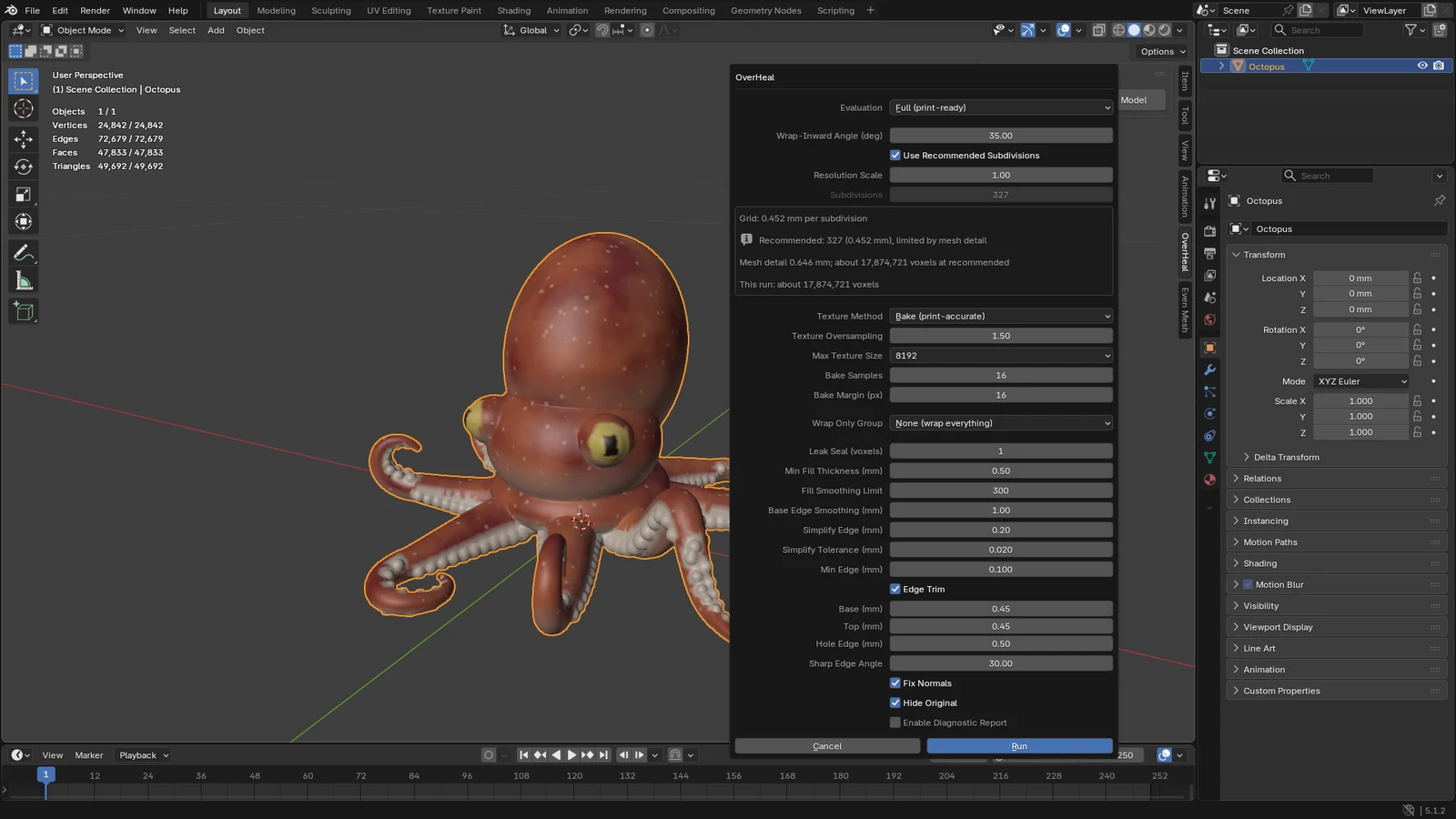1456x819 pixels.
Task: Adjust the Wrap-Inward Angle slider
Action: (1001, 136)
